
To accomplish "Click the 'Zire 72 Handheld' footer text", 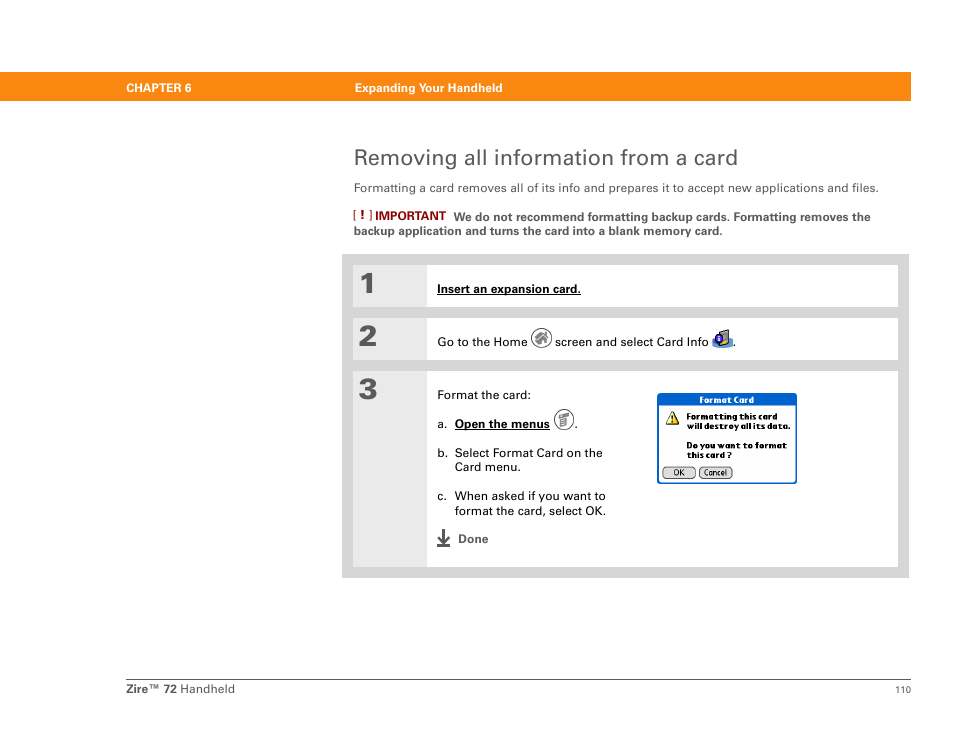I will [x=180, y=689].
